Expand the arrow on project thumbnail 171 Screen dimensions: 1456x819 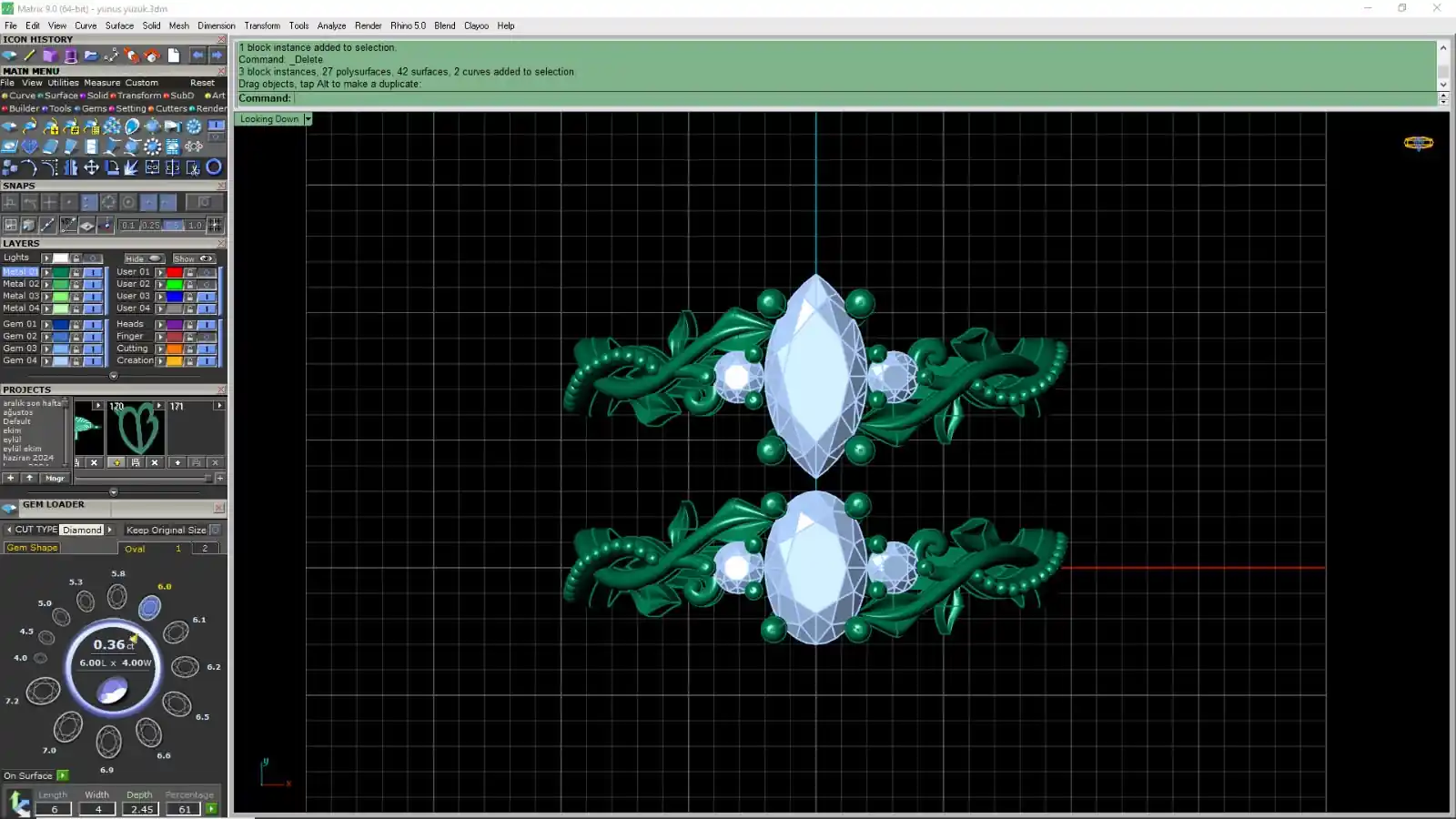(x=218, y=406)
